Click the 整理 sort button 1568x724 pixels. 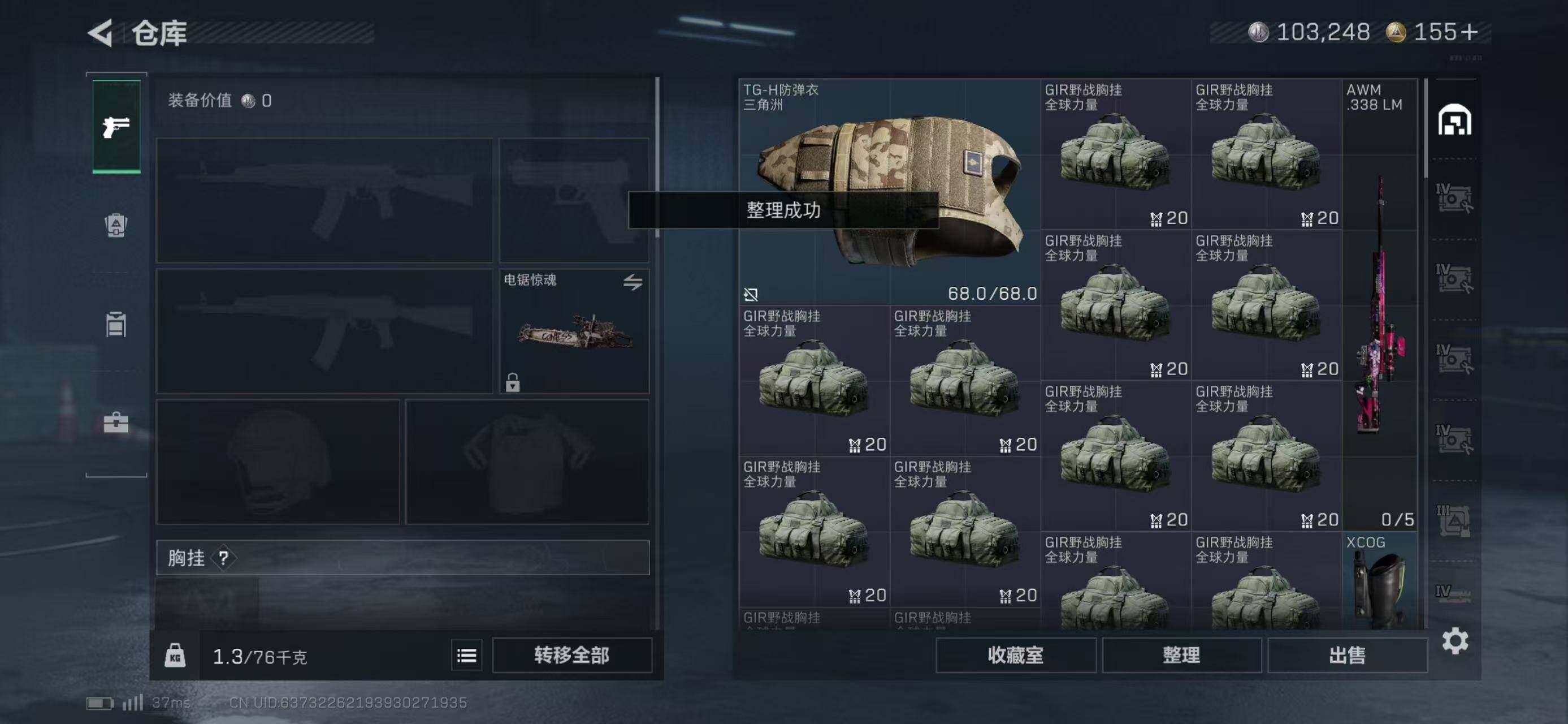click(x=1181, y=655)
